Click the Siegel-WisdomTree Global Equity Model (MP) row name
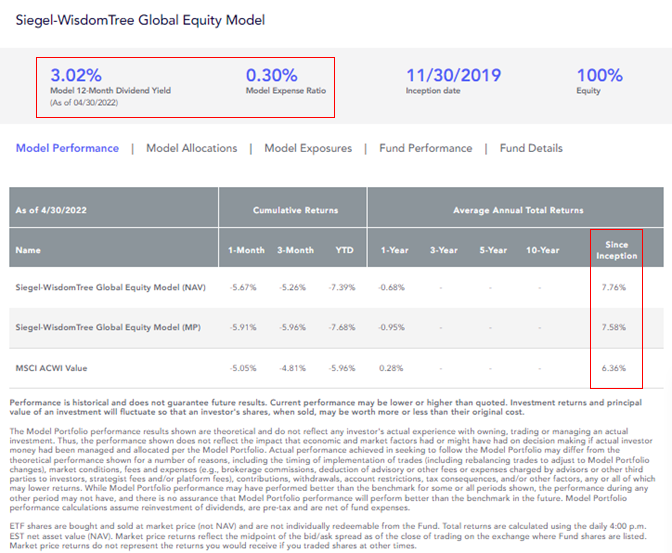This screenshot has width=672, height=553. pyautogui.click(x=108, y=327)
